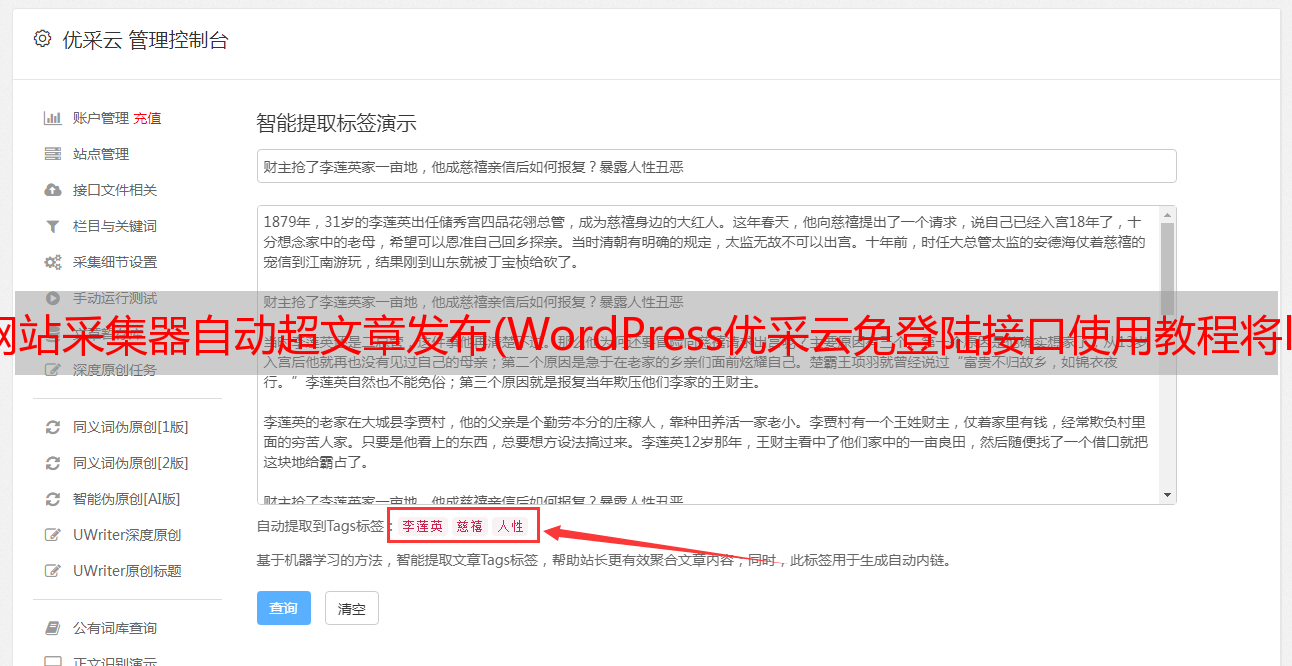Open 智能伪原创[AI版] tool
1292x666 pixels.
[x=126, y=499]
